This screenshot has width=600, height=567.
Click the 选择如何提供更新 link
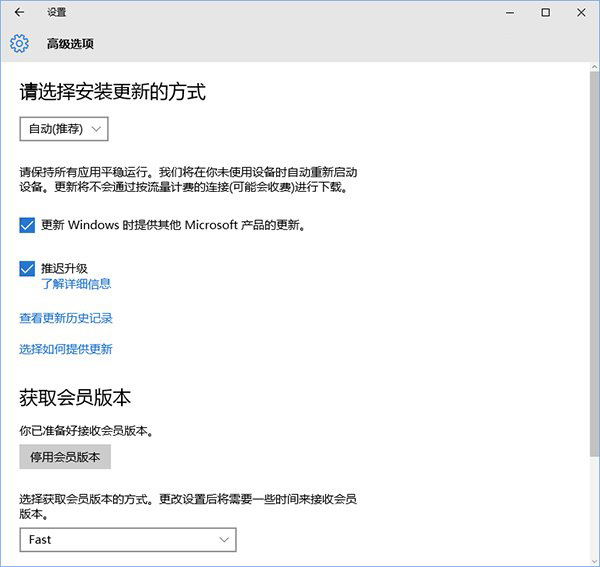coord(66,349)
